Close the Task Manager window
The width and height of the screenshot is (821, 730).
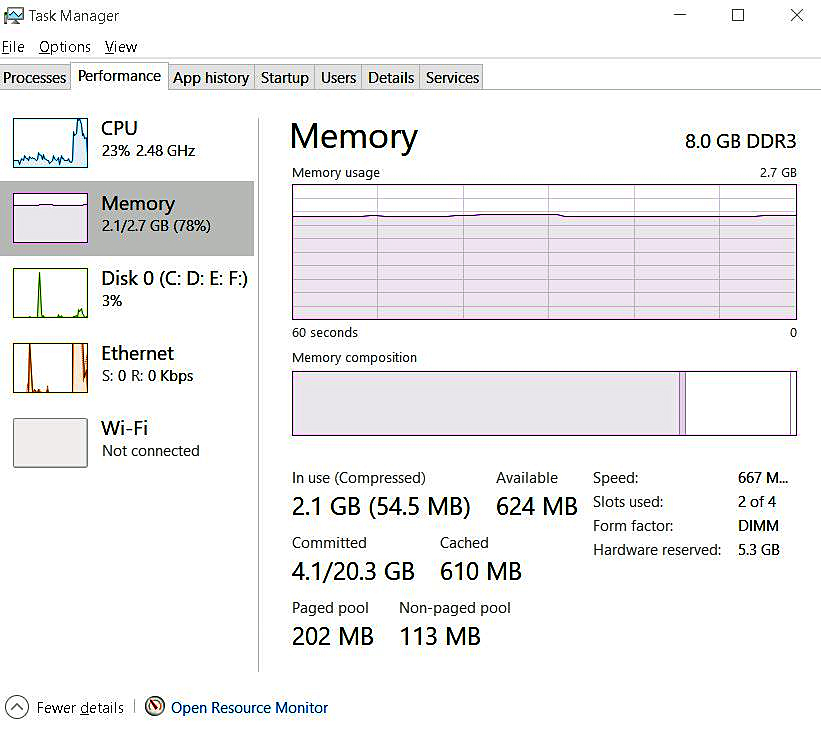pos(796,15)
